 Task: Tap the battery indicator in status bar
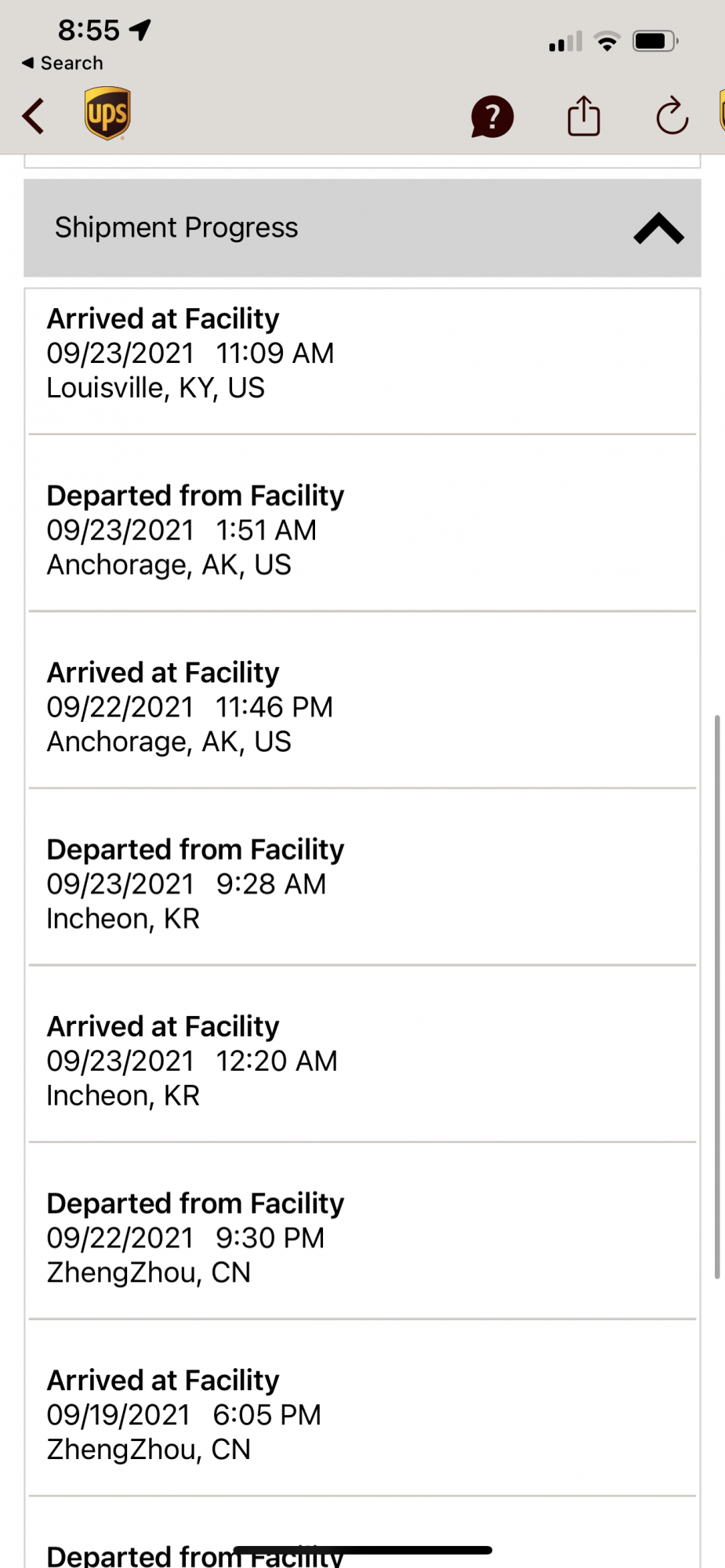655,41
